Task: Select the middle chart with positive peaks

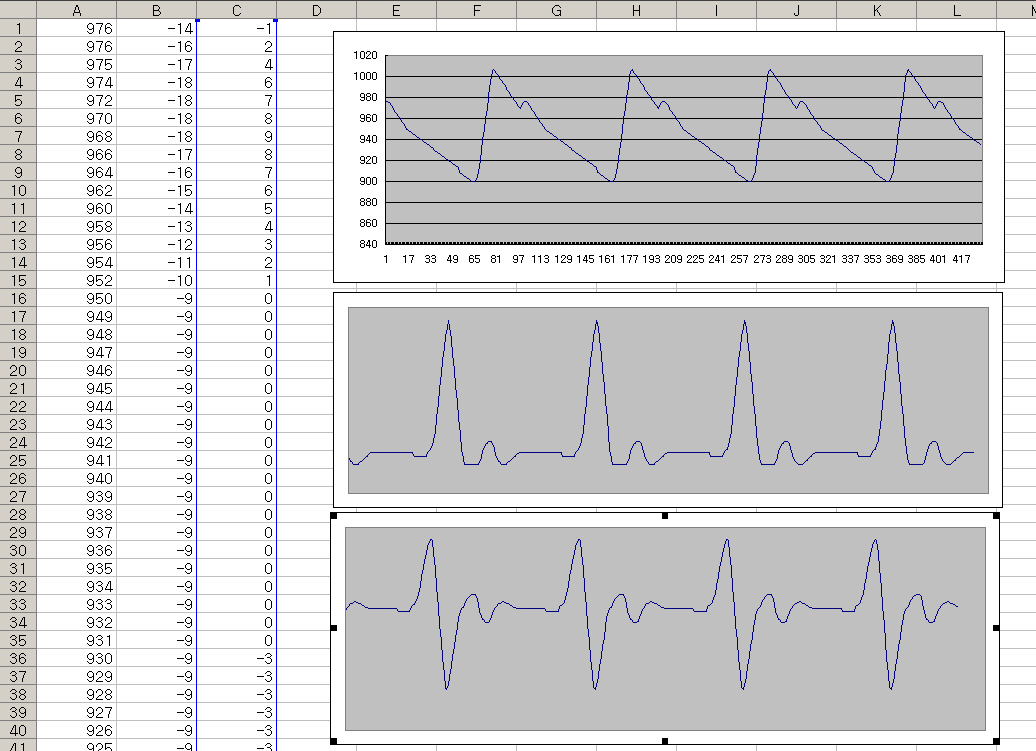Action: [668, 400]
